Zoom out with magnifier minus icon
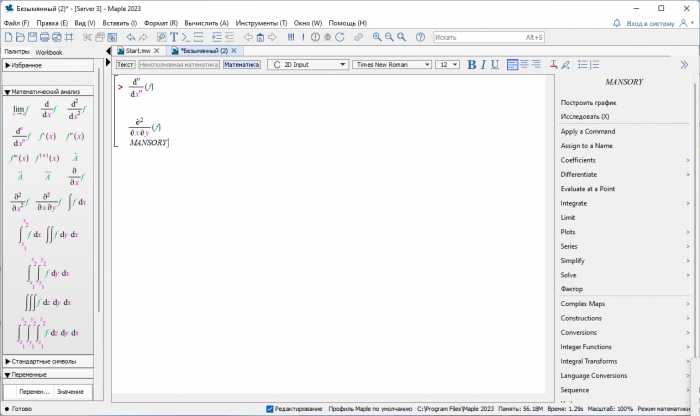 [389, 37]
